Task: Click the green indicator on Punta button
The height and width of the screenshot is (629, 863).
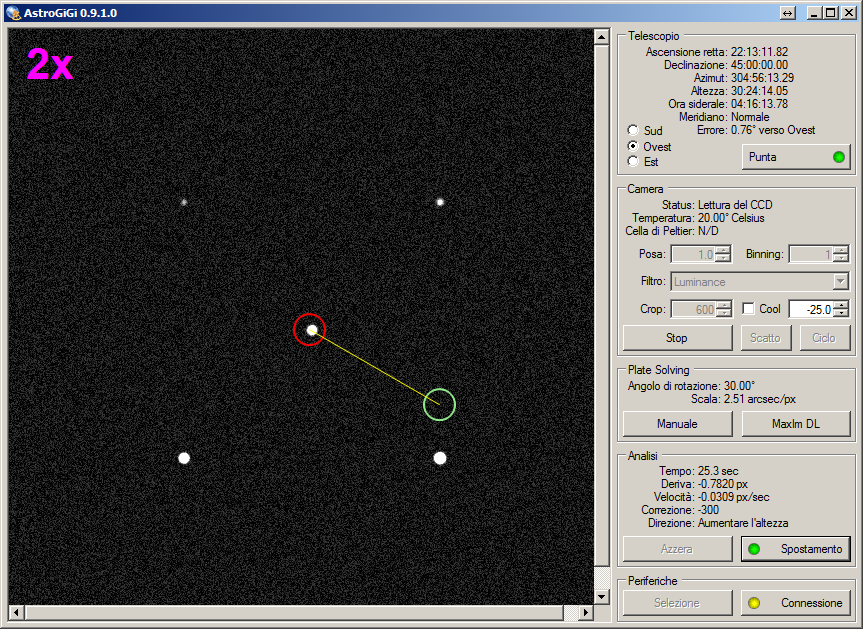Action: coord(839,157)
